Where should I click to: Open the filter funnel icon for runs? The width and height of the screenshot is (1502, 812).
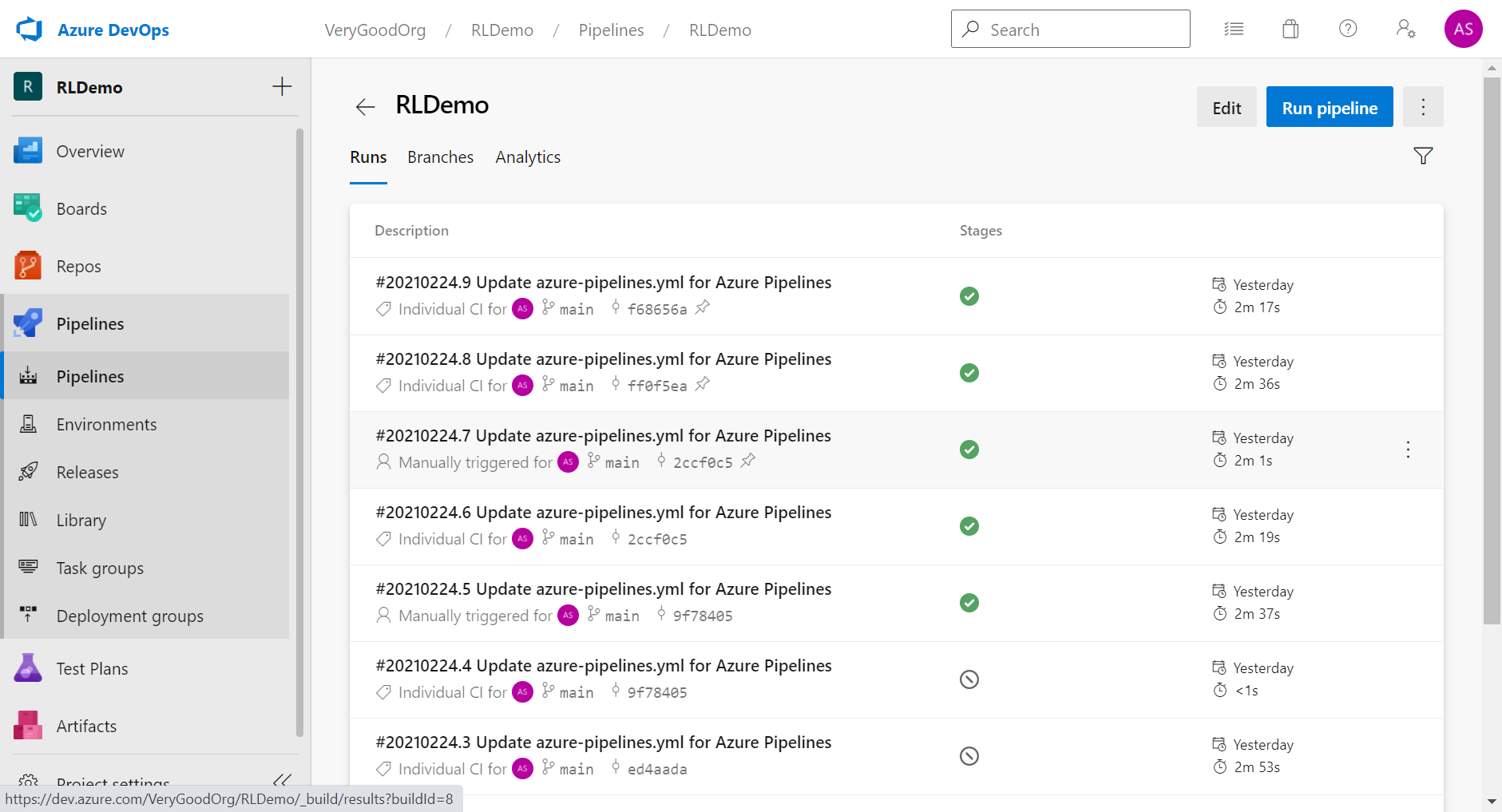point(1423,156)
